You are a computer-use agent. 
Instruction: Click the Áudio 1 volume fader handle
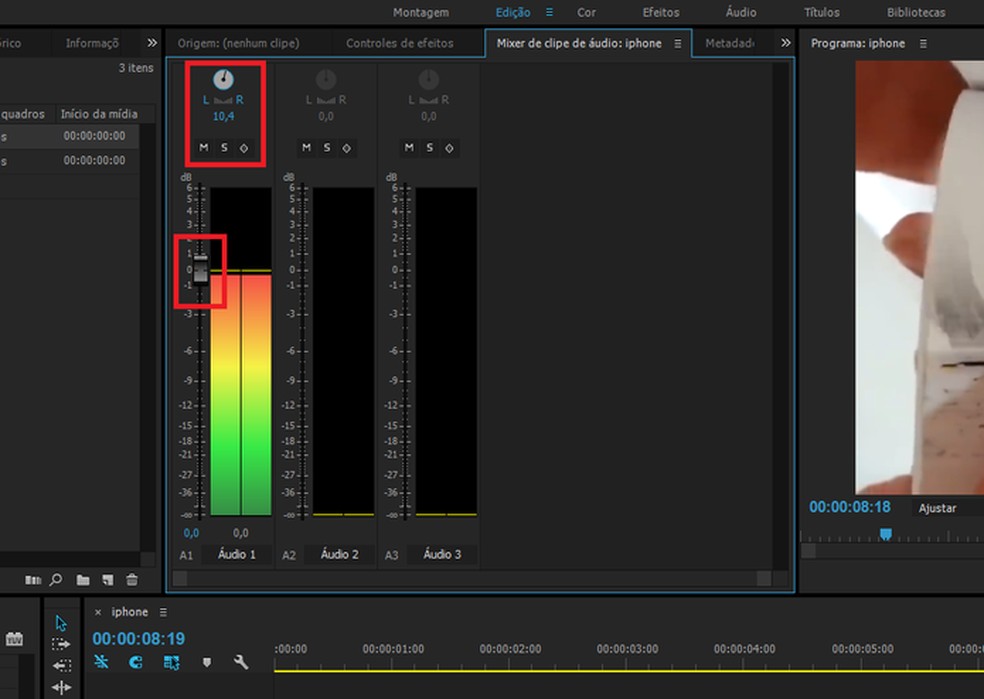point(200,269)
